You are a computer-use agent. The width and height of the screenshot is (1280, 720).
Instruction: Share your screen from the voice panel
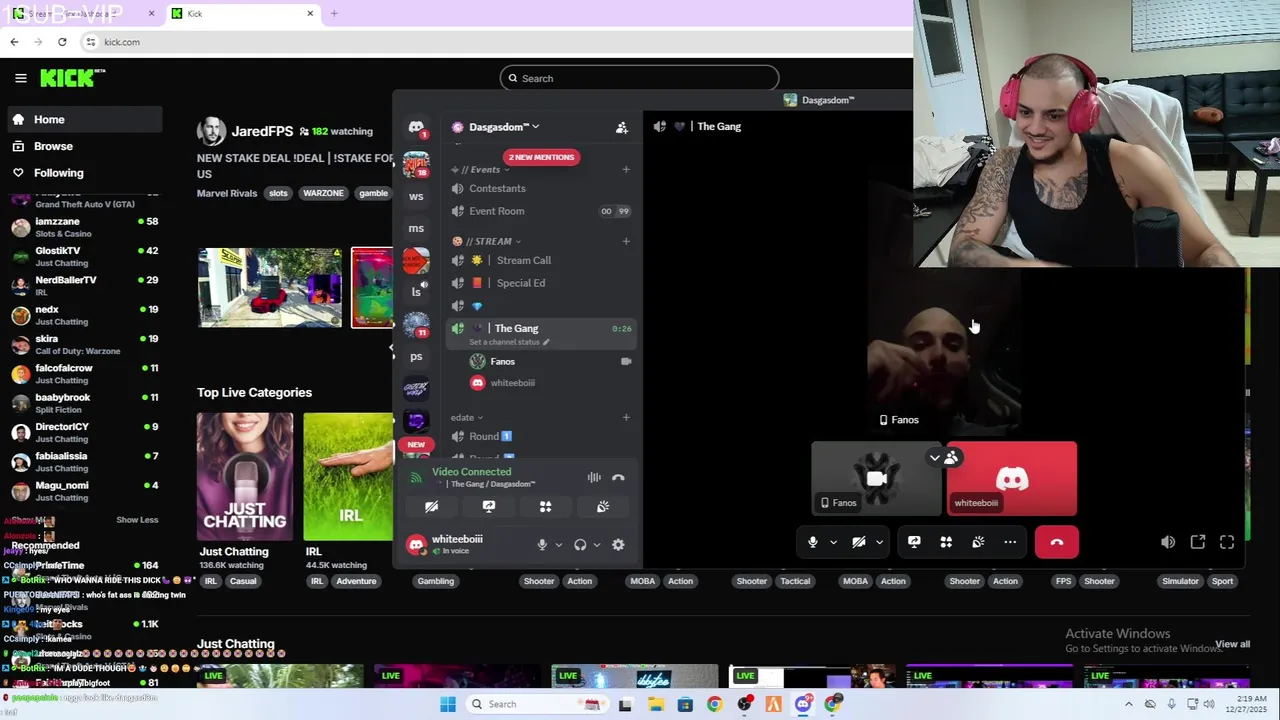point(489,507)
